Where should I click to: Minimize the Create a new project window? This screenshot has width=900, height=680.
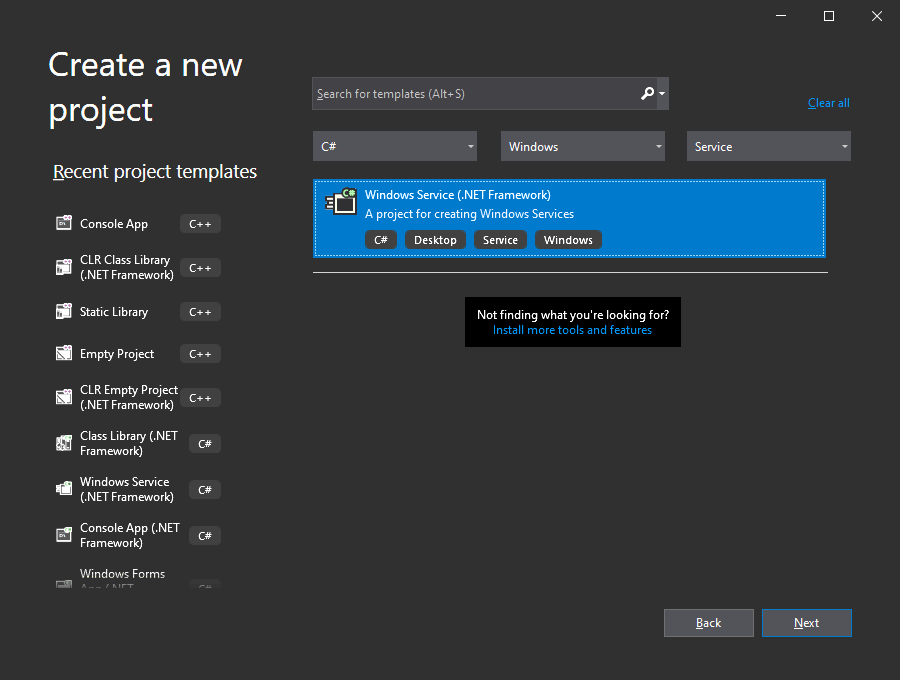click(x=781, y=16)
